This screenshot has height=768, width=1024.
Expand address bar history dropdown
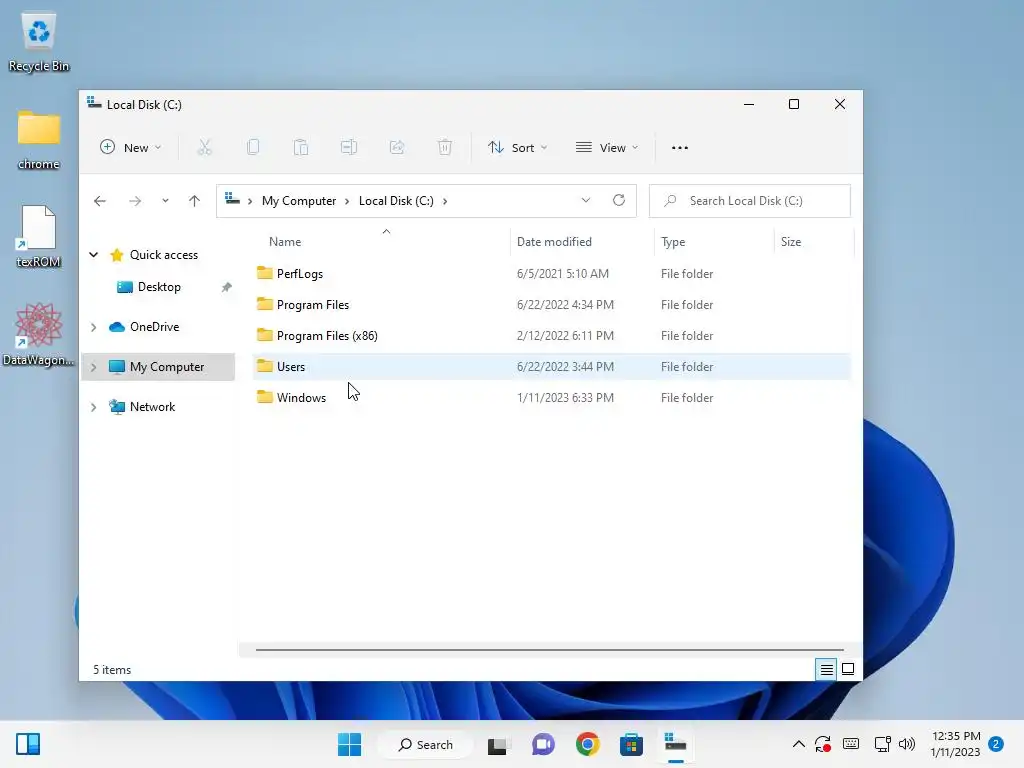click(x=586, y=200)
